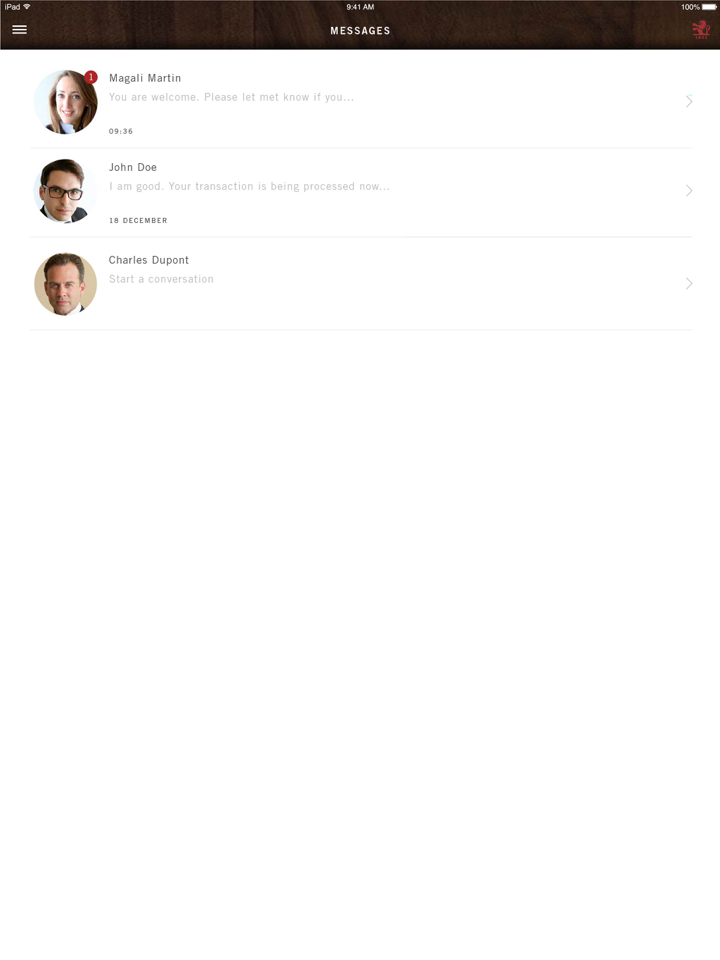Screen dimensions: 720x960
Task: Select Charles Dupont's name
Action: coord(149,260)
